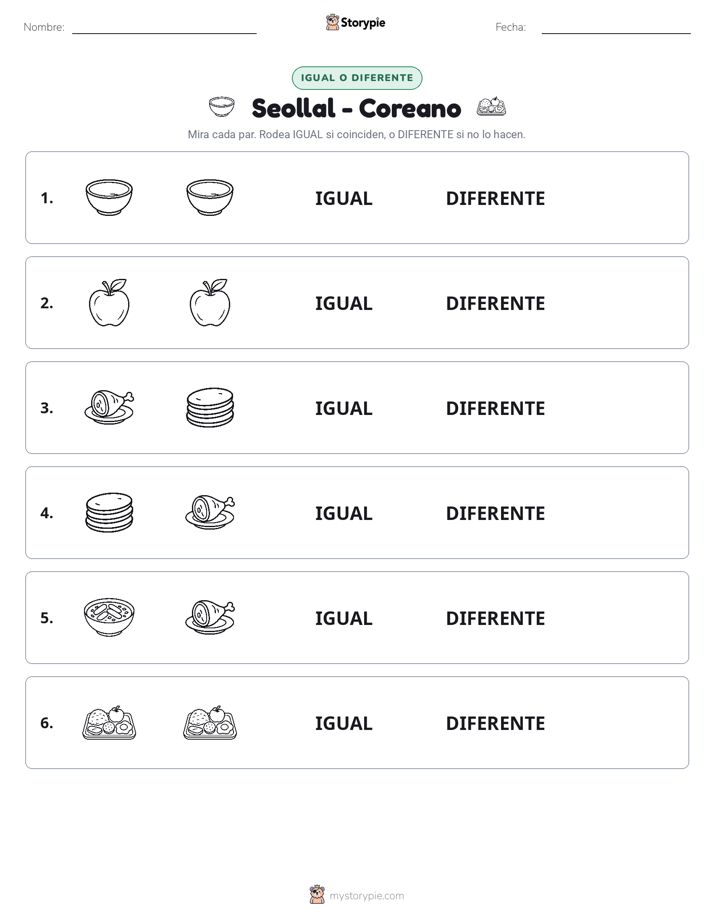Click the food tray icon beside the title
This screenshot has width=714, height=924.
(x=491, y=107)
